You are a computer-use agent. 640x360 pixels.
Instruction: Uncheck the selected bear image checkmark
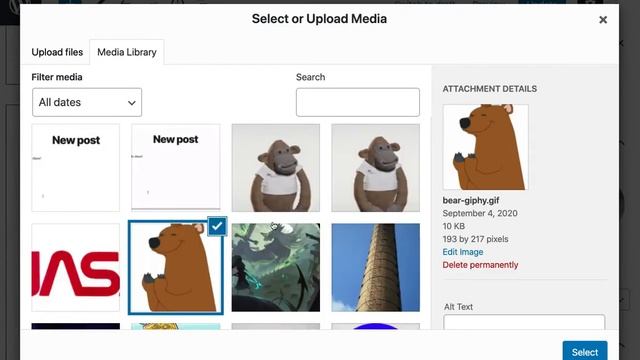217,227
